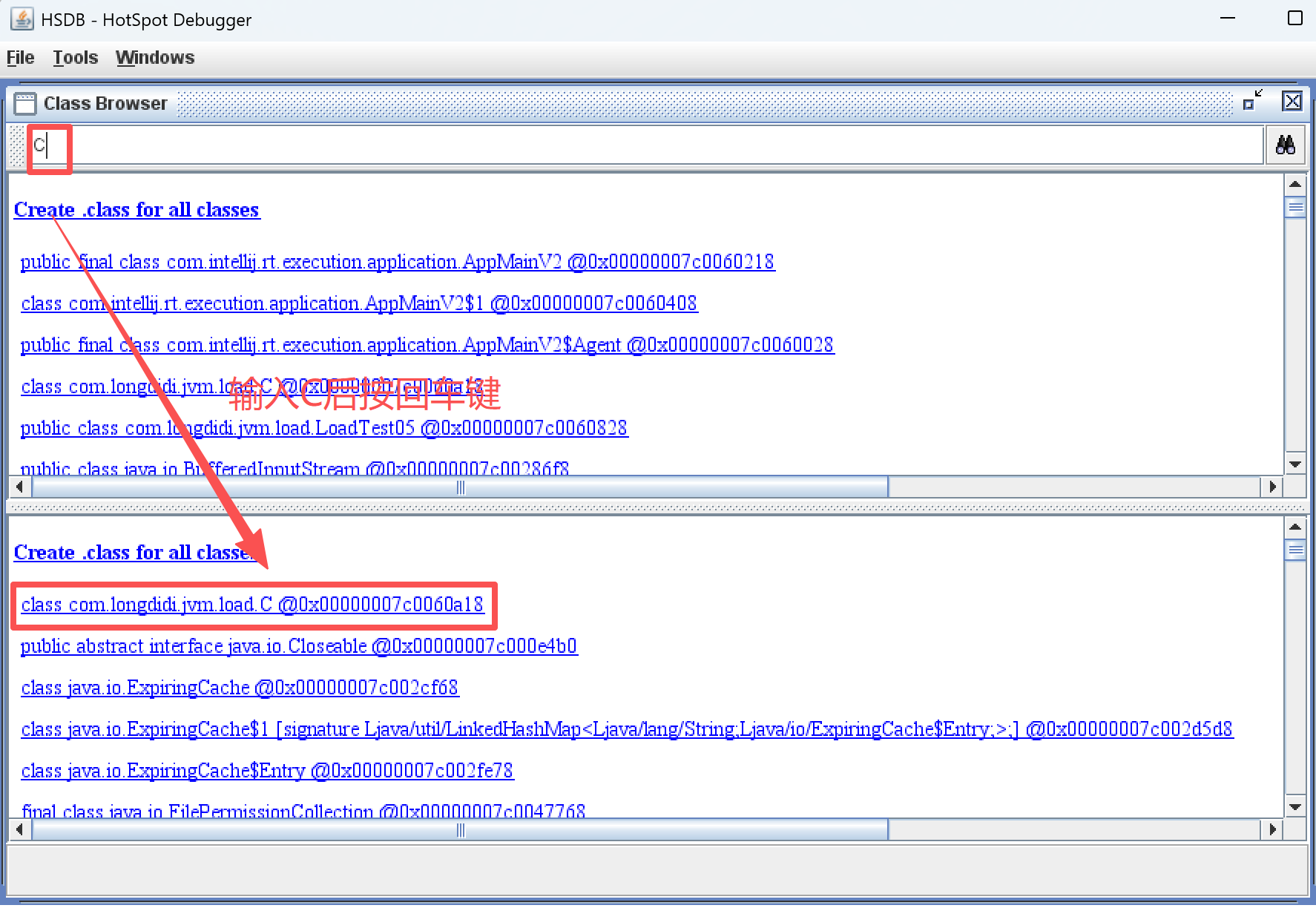Screen dimensions: 1316x908
Task: Click lower pane vertical scrollbar thumb
Action: coord(1295,550)
